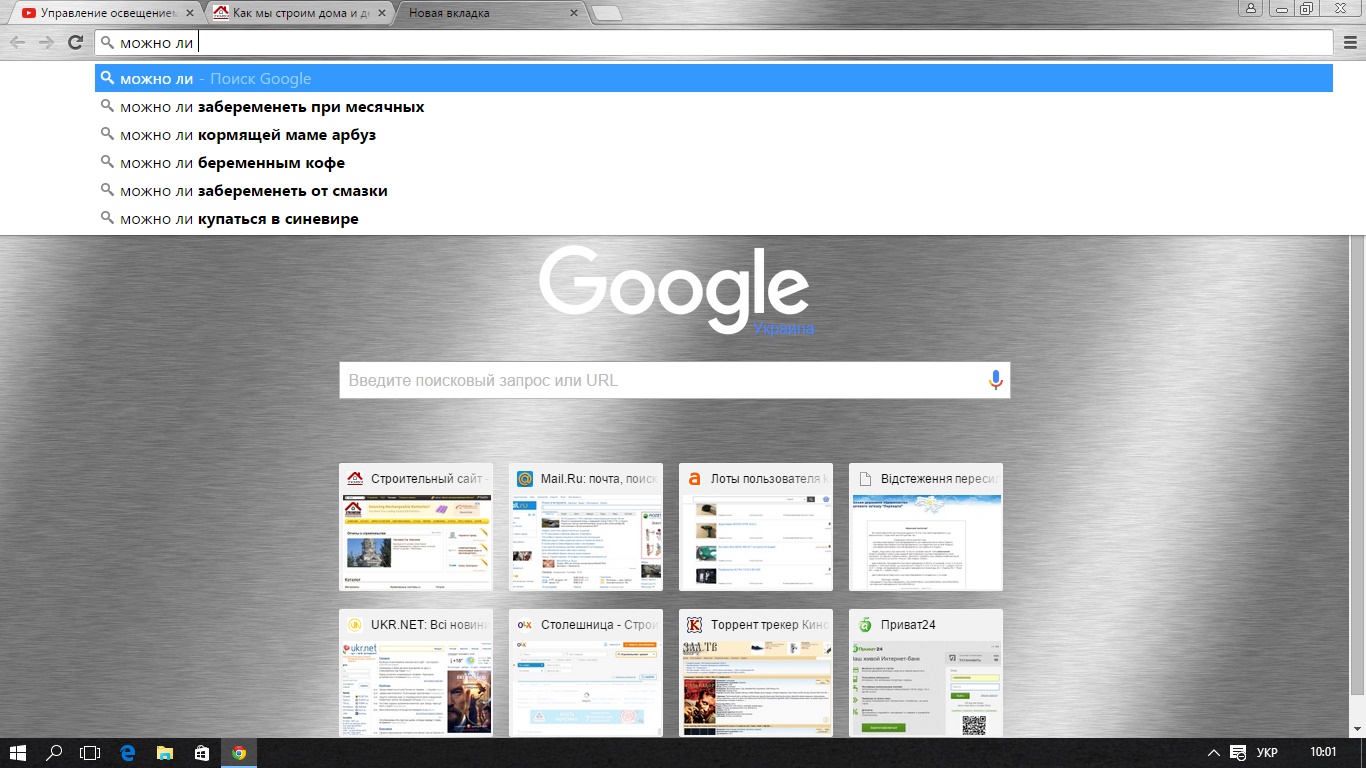Click the taskbar clock 10:01
Screen dimensions: 1366x768
pyautogui.click(x=1322, y=752)
